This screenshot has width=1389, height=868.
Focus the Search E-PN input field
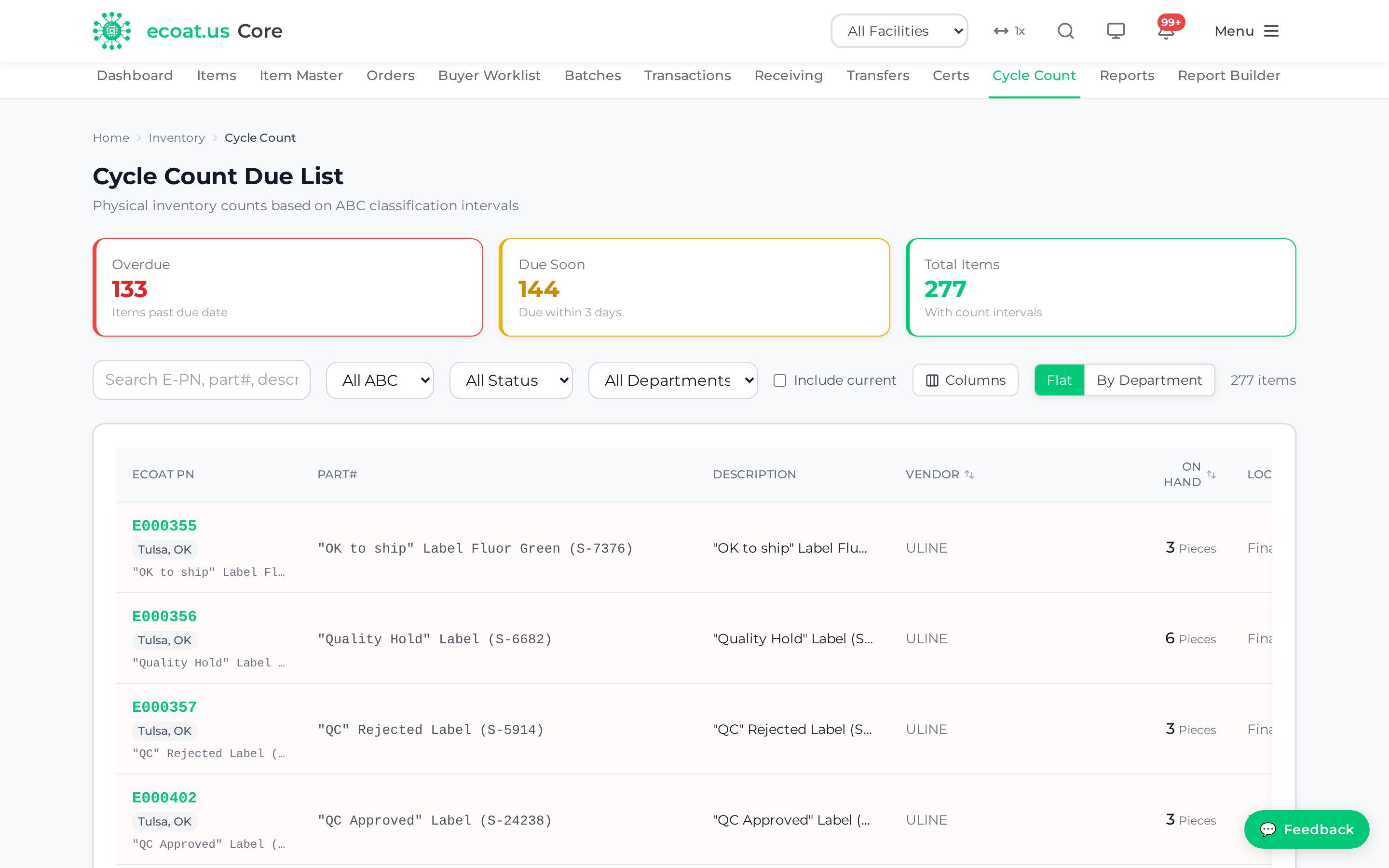[x=202, y=380]
